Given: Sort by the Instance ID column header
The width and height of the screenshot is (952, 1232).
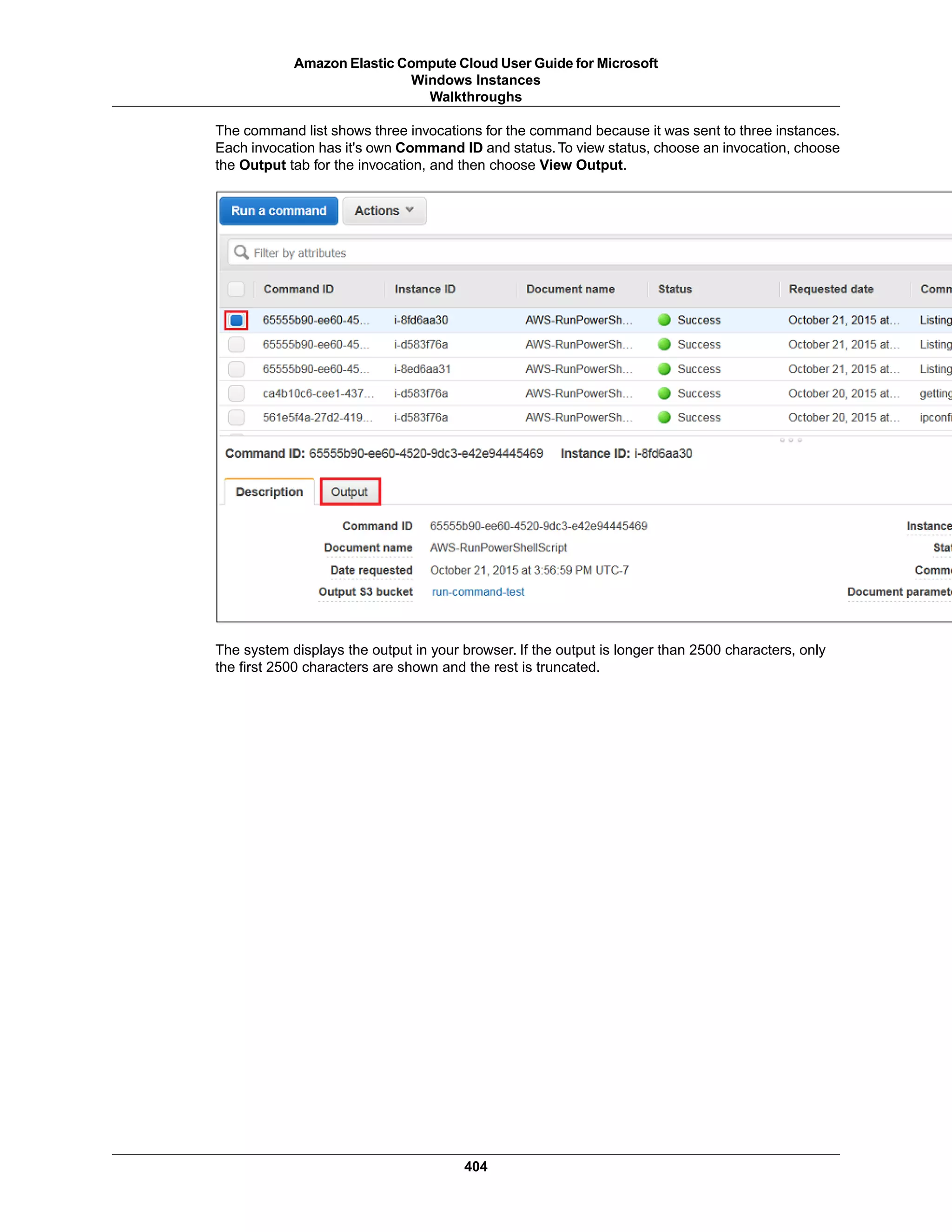Looking at the screenshot, I should [425, 289].
